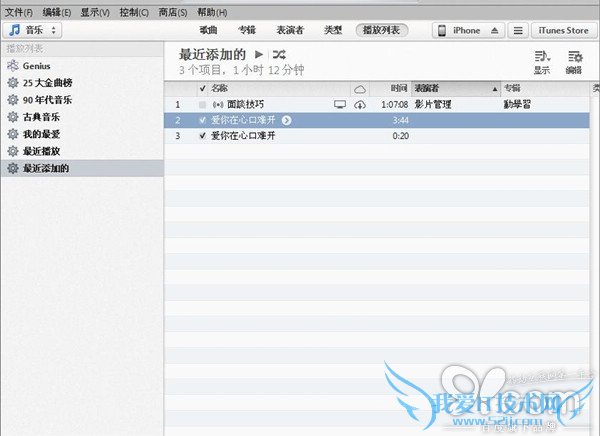Play the 最近添加的 playlist

(259, 55)
